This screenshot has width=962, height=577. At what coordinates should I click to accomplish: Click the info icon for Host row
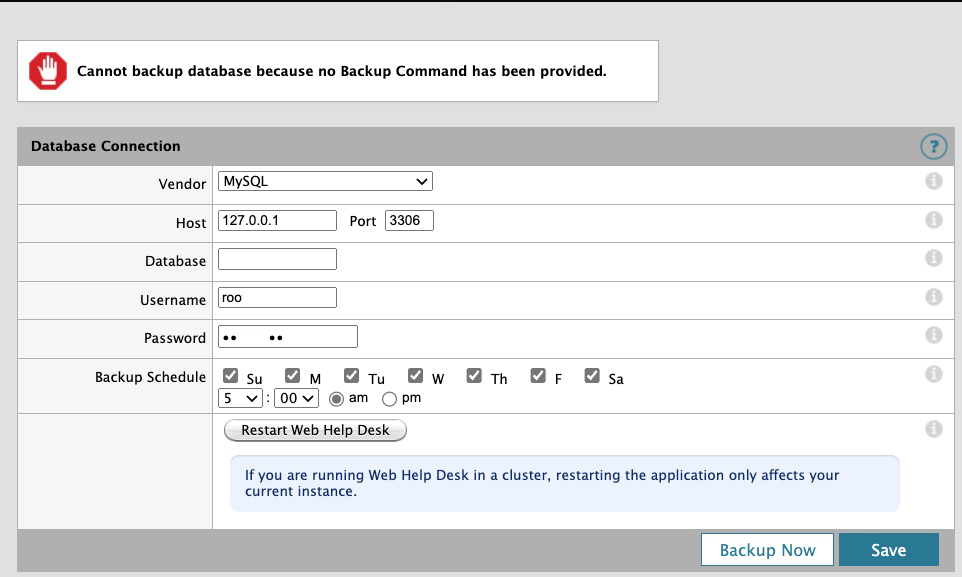click(x=933, y=220)
